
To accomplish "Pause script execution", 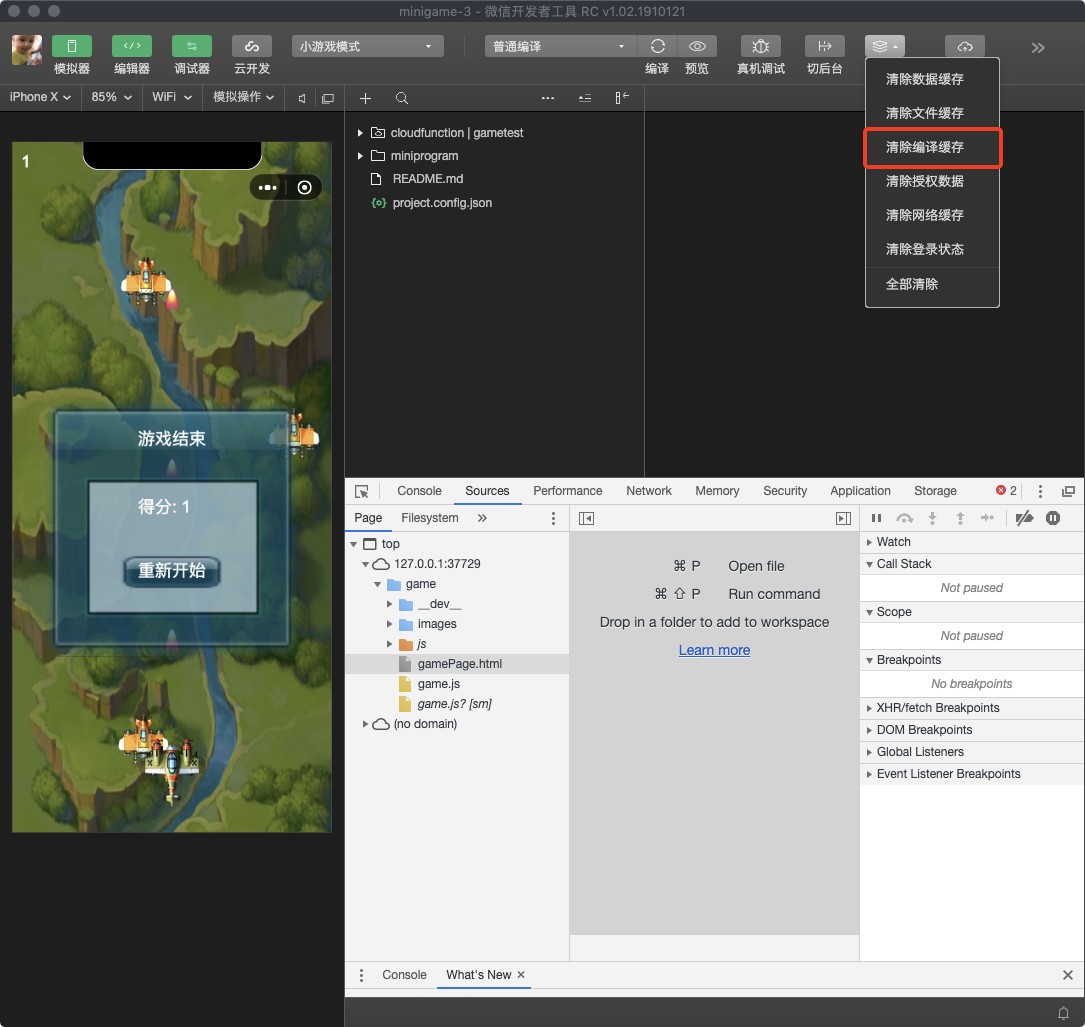I will pos(876,518).
